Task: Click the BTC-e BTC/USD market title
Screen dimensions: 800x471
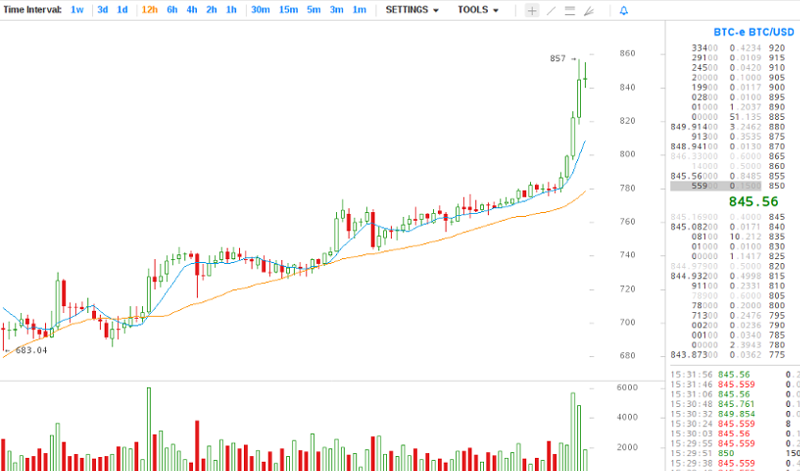Action: point(754,32)
